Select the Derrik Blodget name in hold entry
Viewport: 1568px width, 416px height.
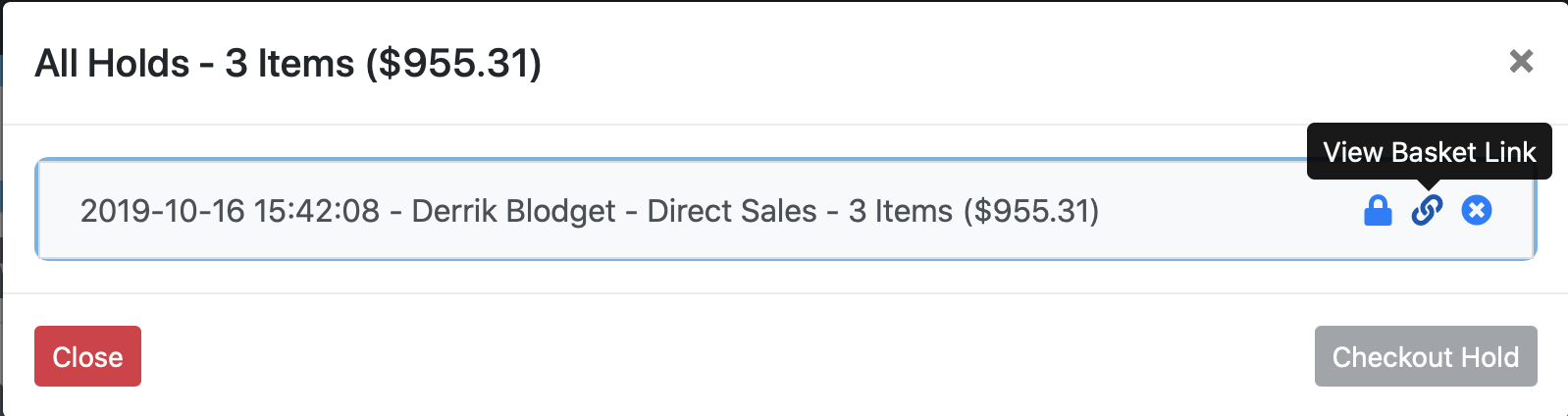[x=513, y=211]
